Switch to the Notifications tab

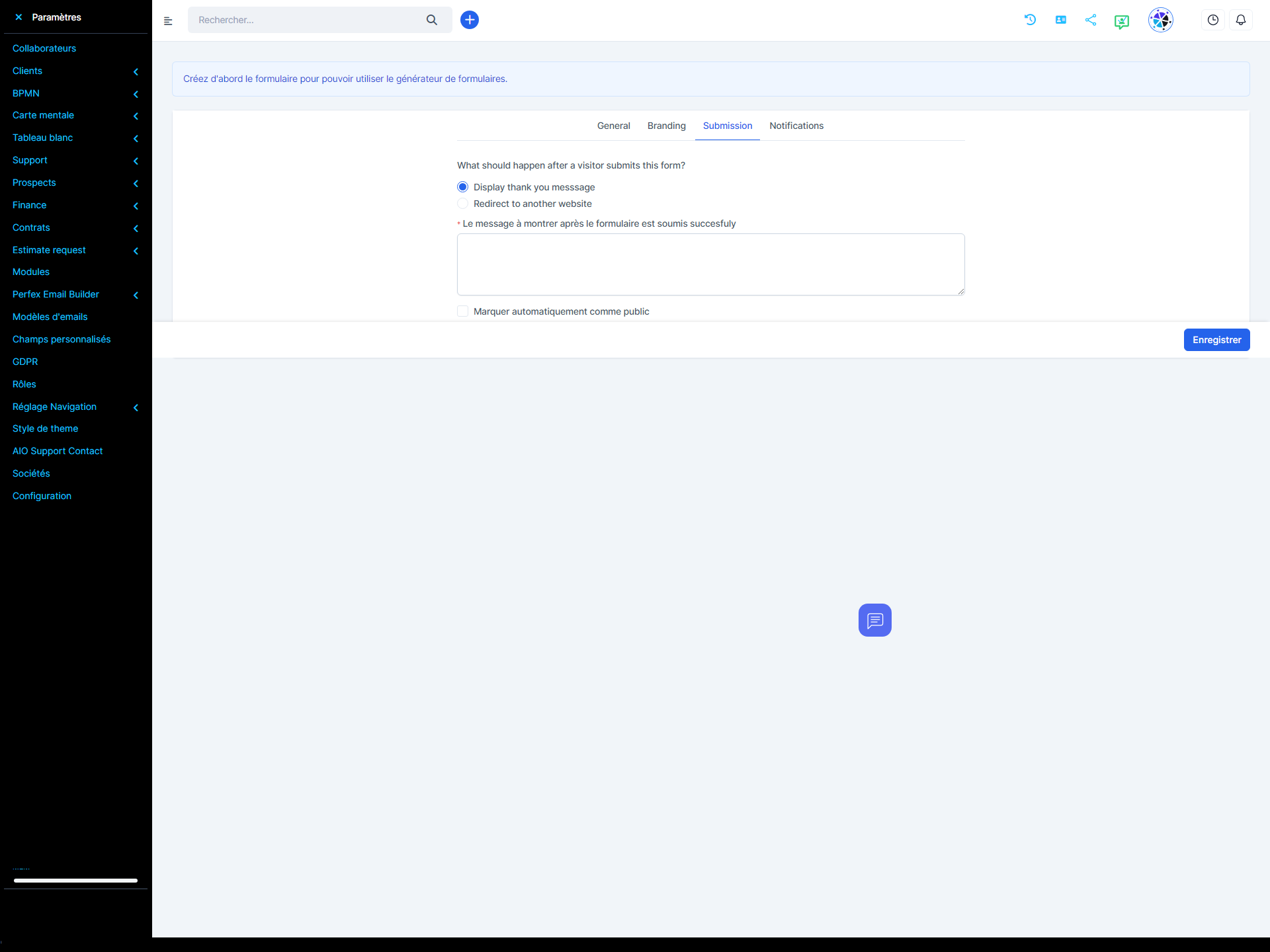pyautogui.click(x=797, y=126)
